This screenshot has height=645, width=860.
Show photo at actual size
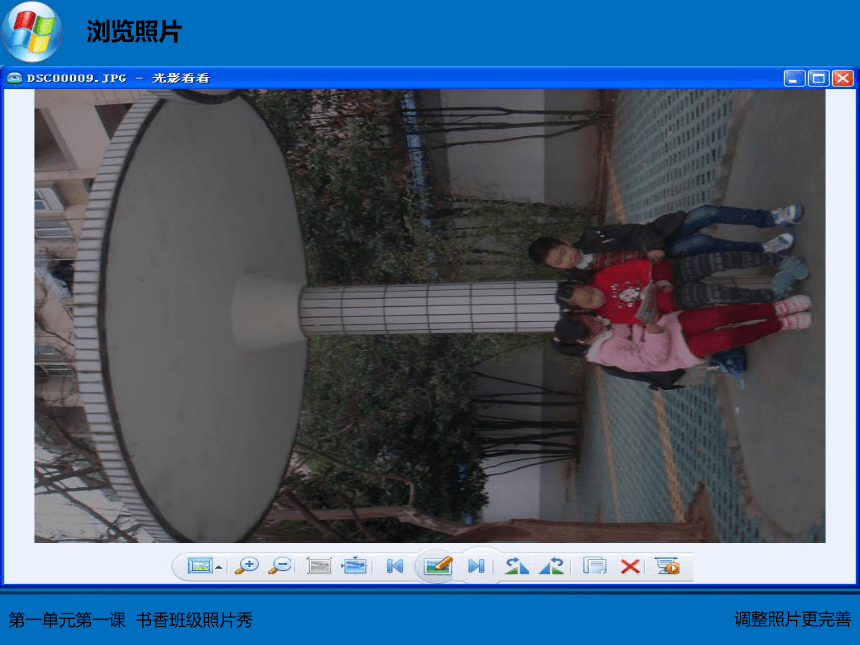[x=319, y=565]
